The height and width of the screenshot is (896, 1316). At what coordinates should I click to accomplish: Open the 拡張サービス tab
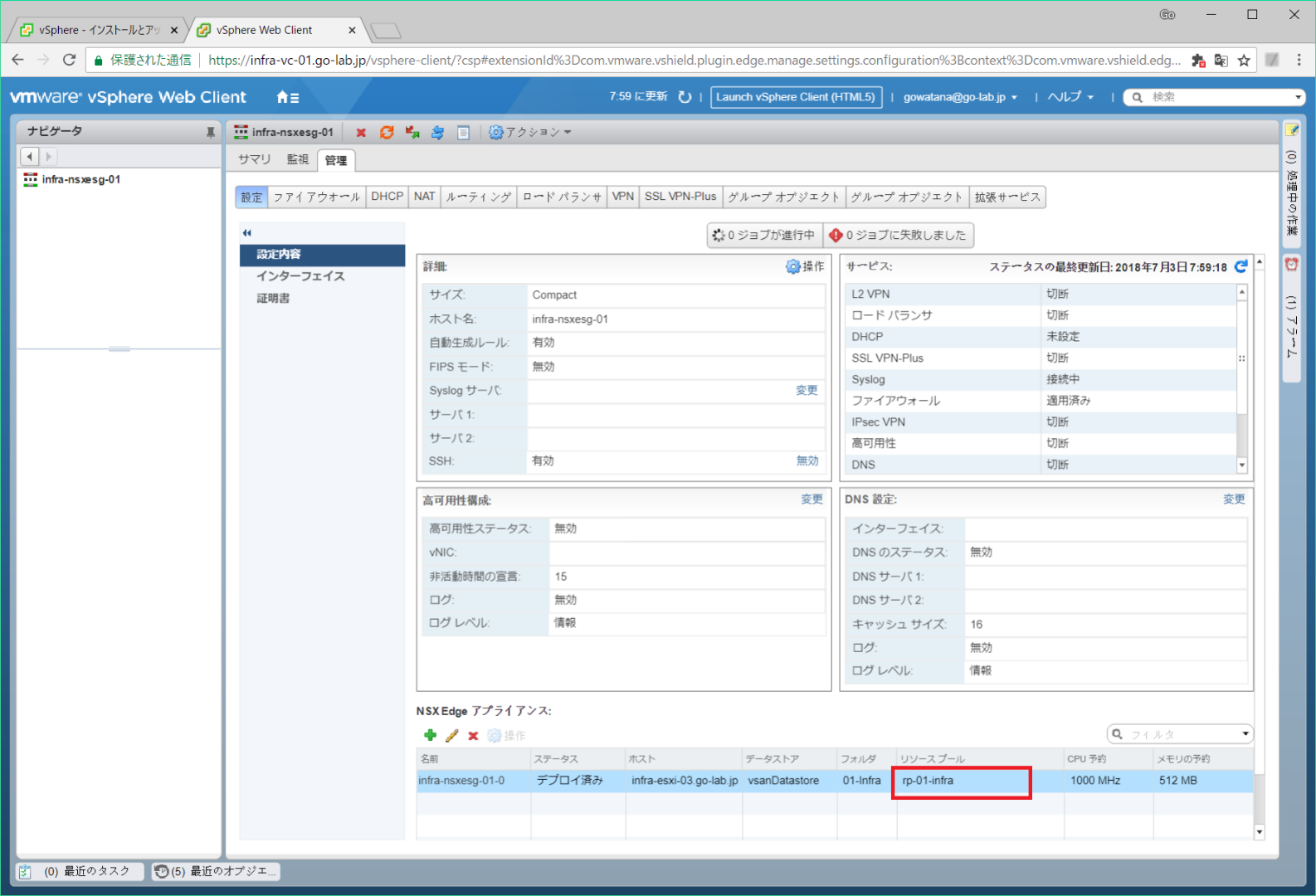[x=1007, y=197]
